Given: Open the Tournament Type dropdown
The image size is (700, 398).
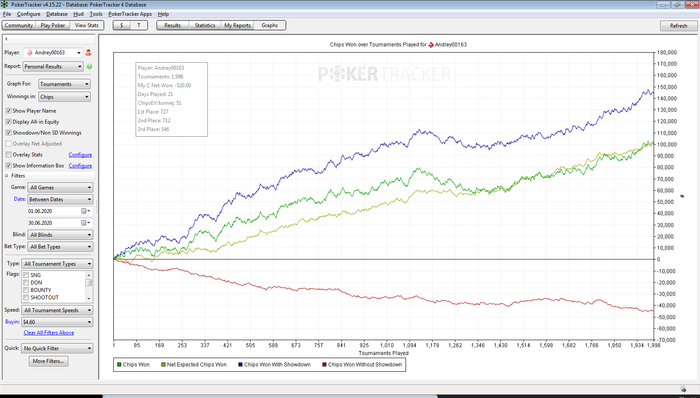Looking at the screenshot, I should coord(57,264).
